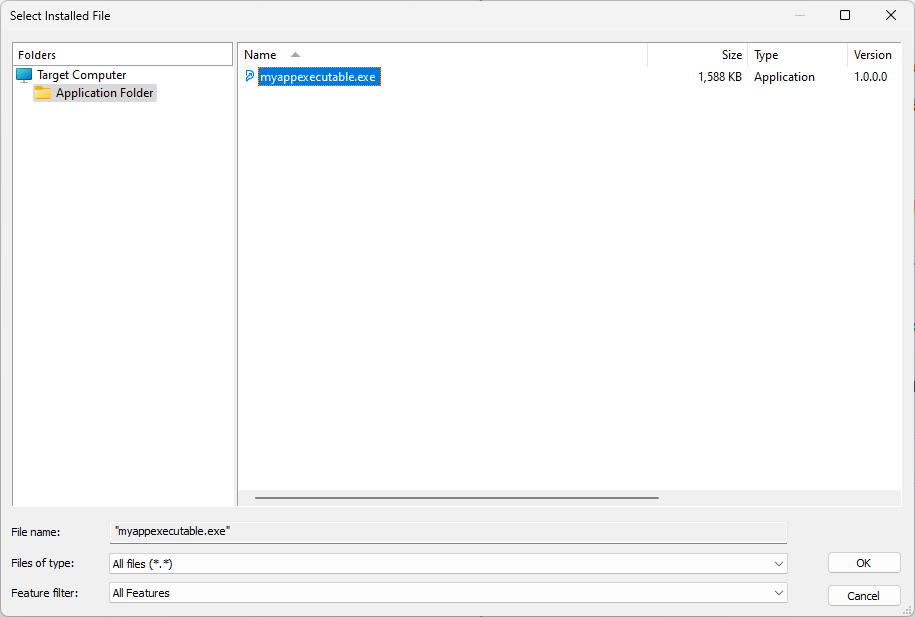Click the Folders panel header
This screenshot has width=915, height=617.
123,55
